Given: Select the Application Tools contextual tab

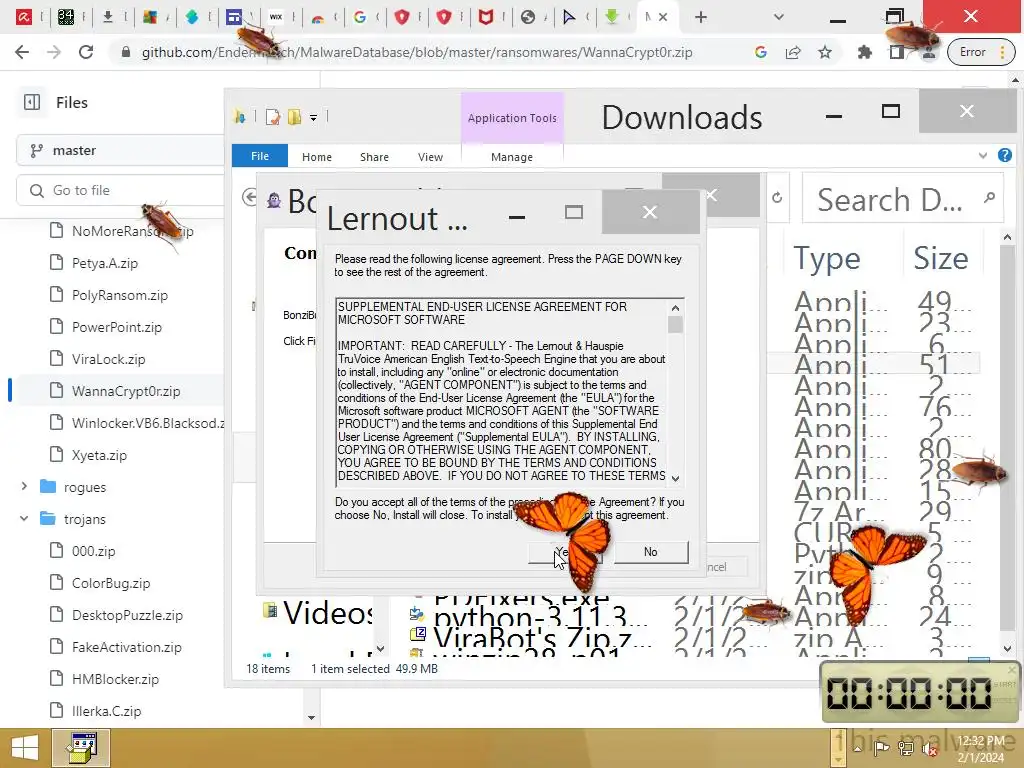Looking at the screenshot, I should 512,118.
